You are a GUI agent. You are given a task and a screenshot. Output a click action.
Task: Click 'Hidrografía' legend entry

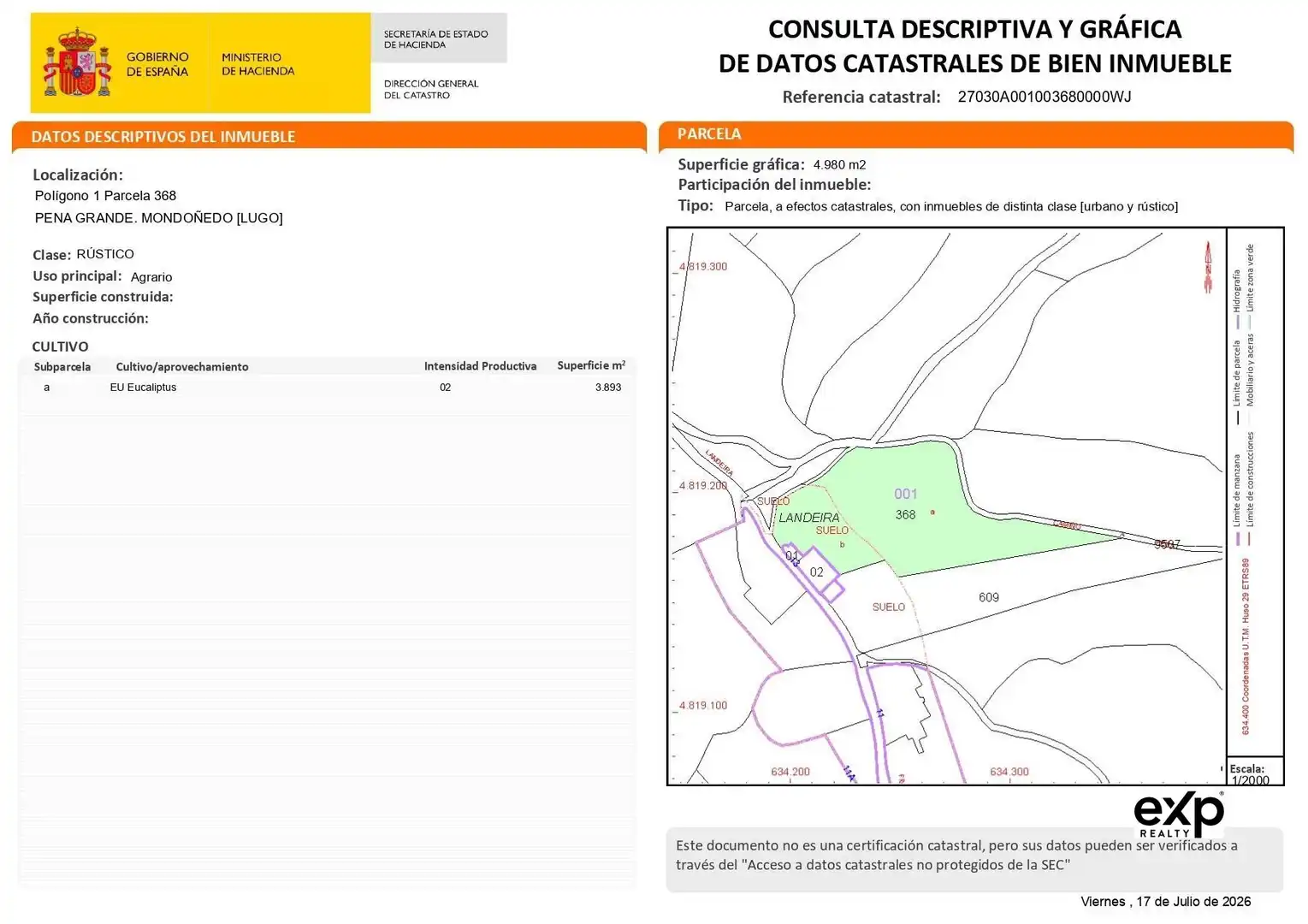point(1237,299)
